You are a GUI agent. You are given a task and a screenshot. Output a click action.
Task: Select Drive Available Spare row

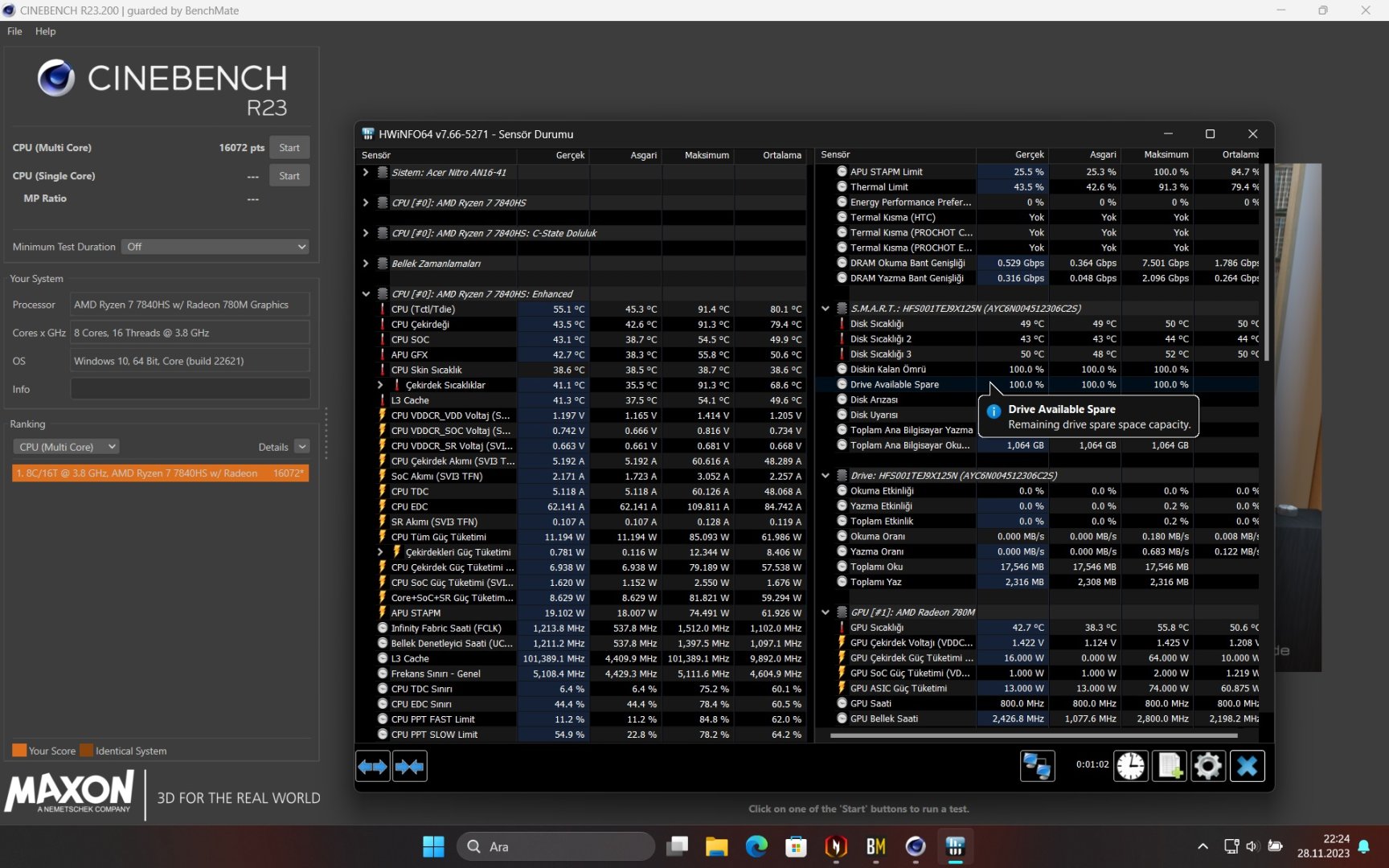pos(1038,385)
